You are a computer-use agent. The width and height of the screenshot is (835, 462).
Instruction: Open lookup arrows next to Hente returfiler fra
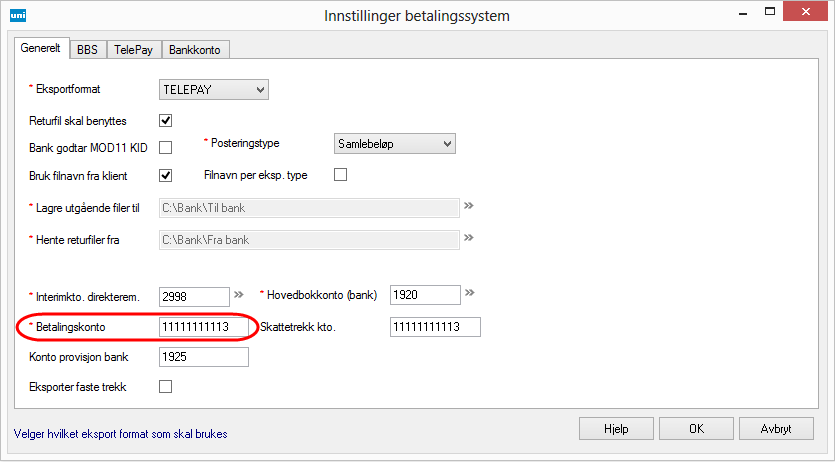[467, 239]
